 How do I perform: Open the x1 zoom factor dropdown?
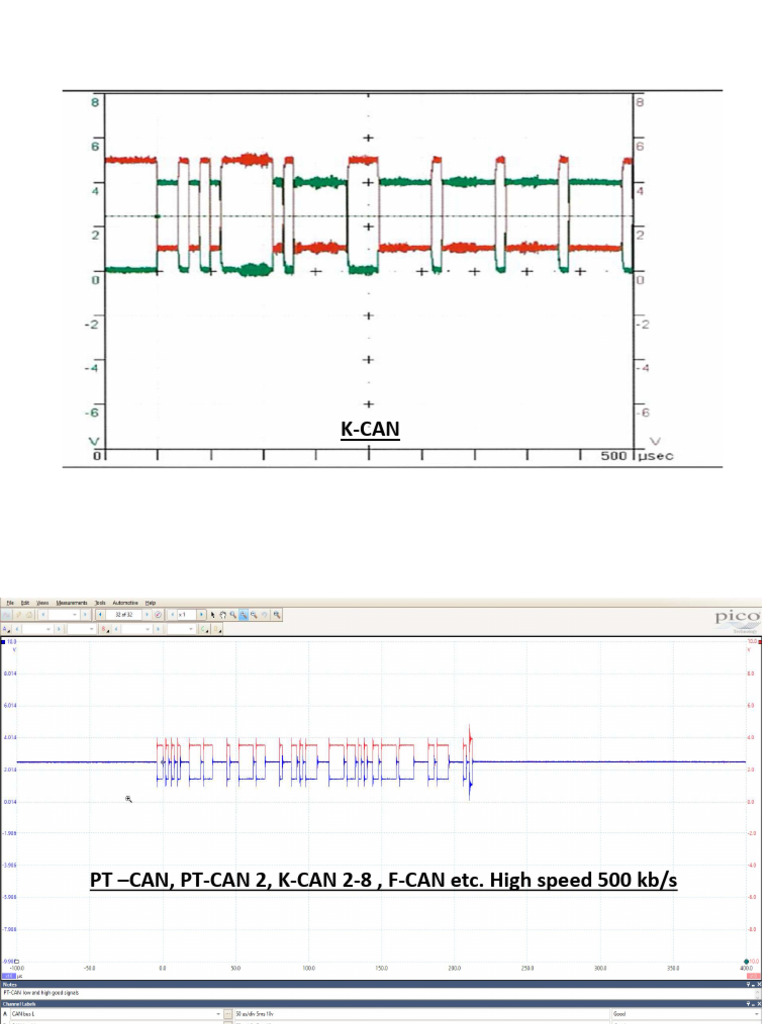coord(187,615)
